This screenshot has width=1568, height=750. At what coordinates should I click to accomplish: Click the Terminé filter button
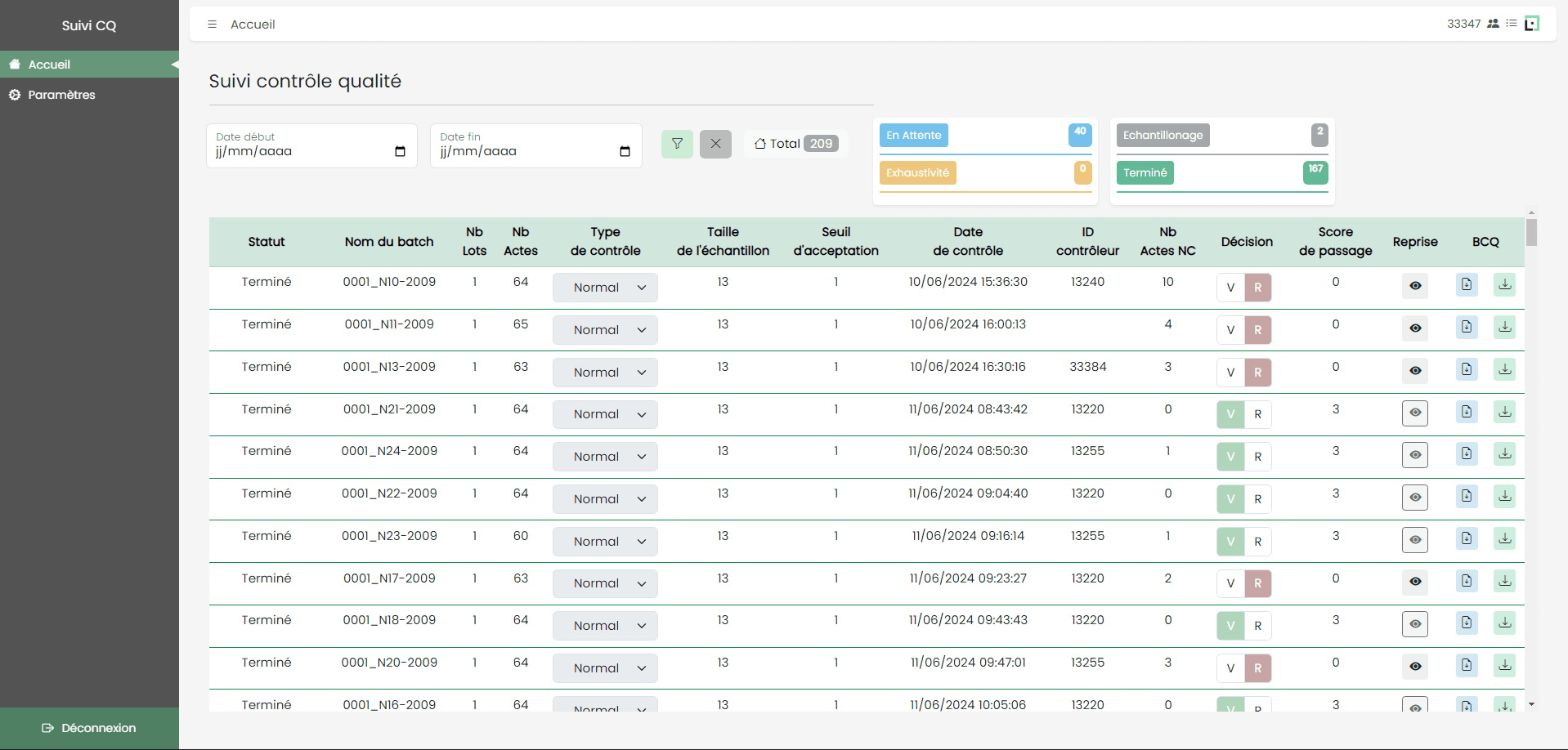(x=1145, y=172)
